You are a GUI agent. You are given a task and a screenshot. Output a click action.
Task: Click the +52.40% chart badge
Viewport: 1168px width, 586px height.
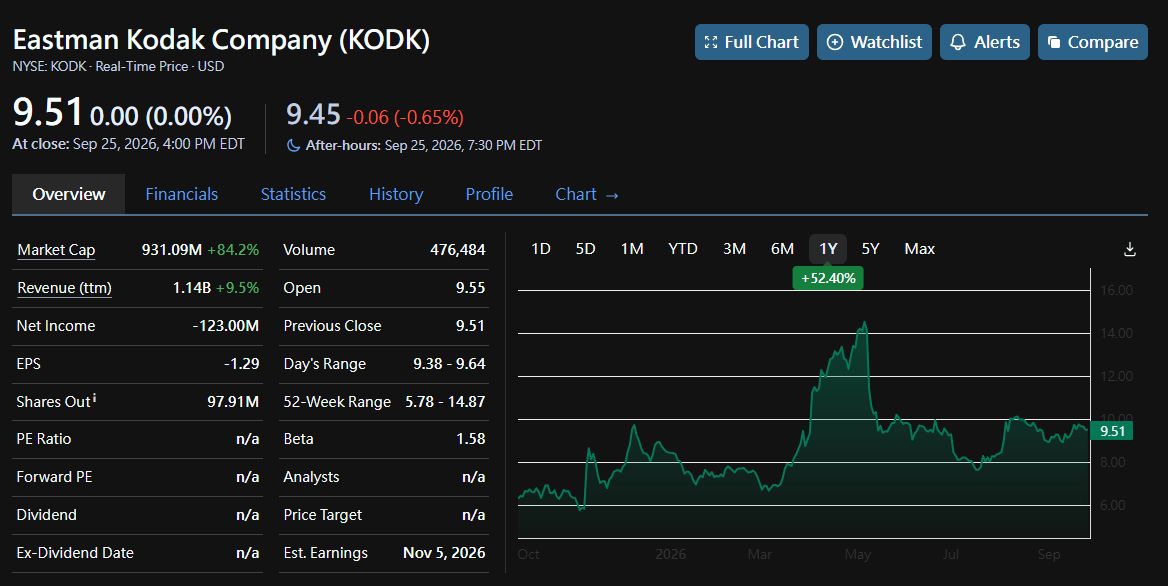tap(828, 278)
